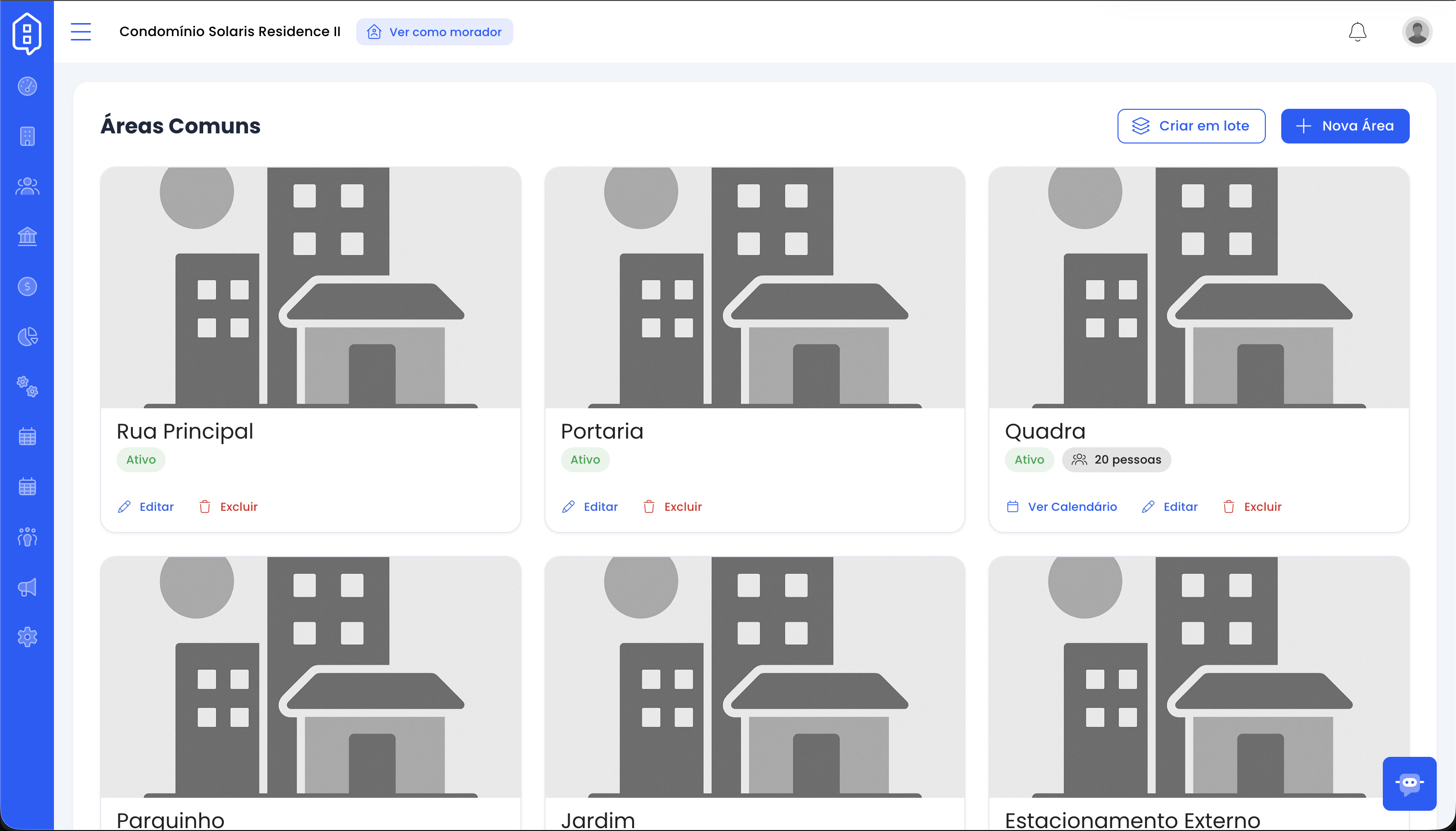This screenshot has height=831, width=1456.
Task: Open the user avatar profile
Action: click(x=1417, y=31)
